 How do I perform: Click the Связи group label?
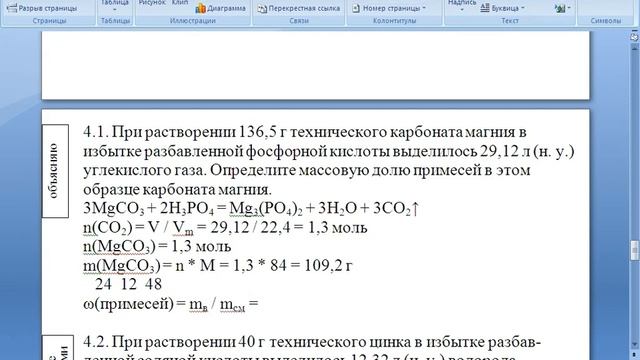pos(299,20)
